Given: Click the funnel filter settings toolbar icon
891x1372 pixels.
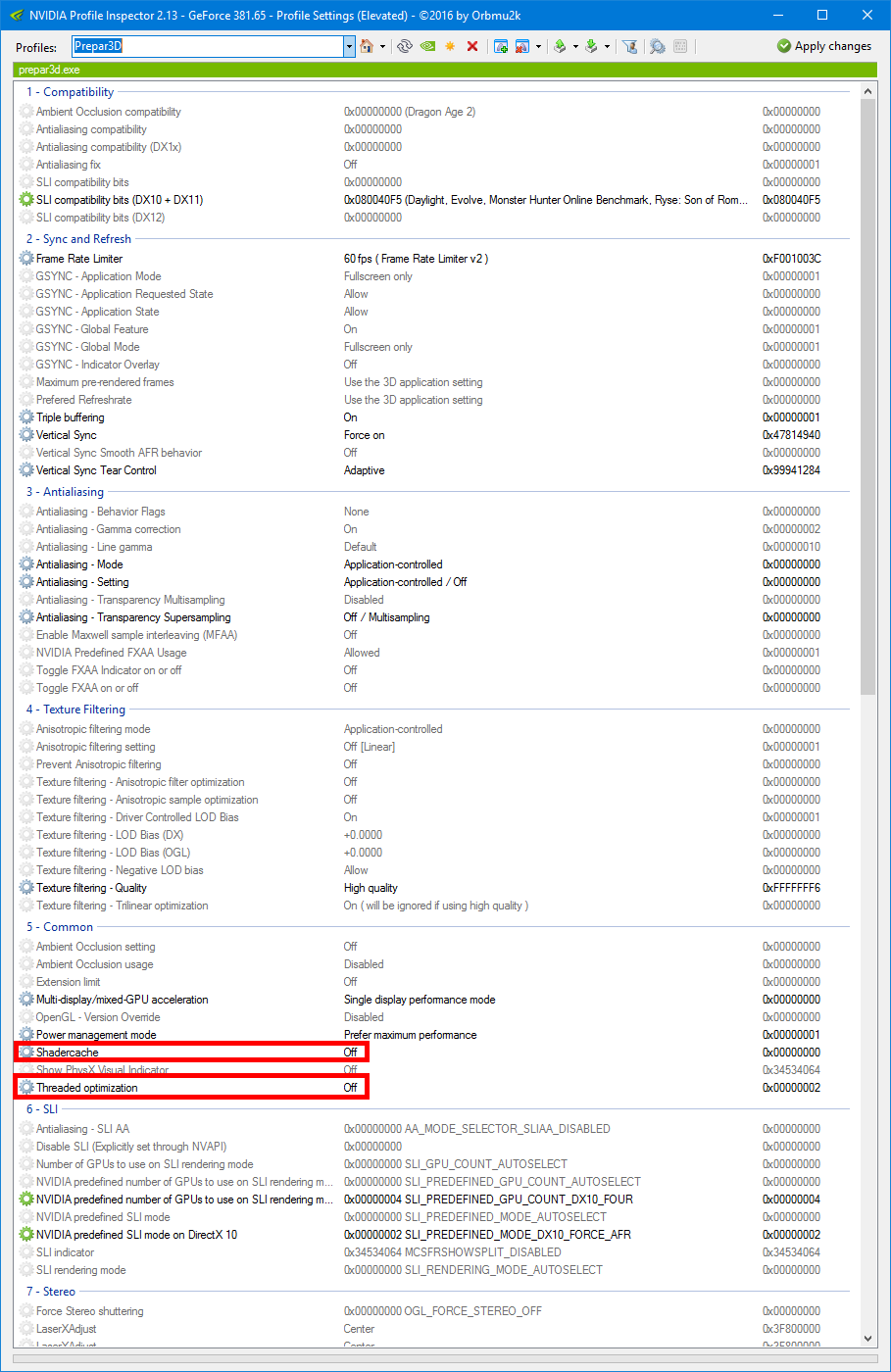Looking at the screenshot, I should click(630, 46).
